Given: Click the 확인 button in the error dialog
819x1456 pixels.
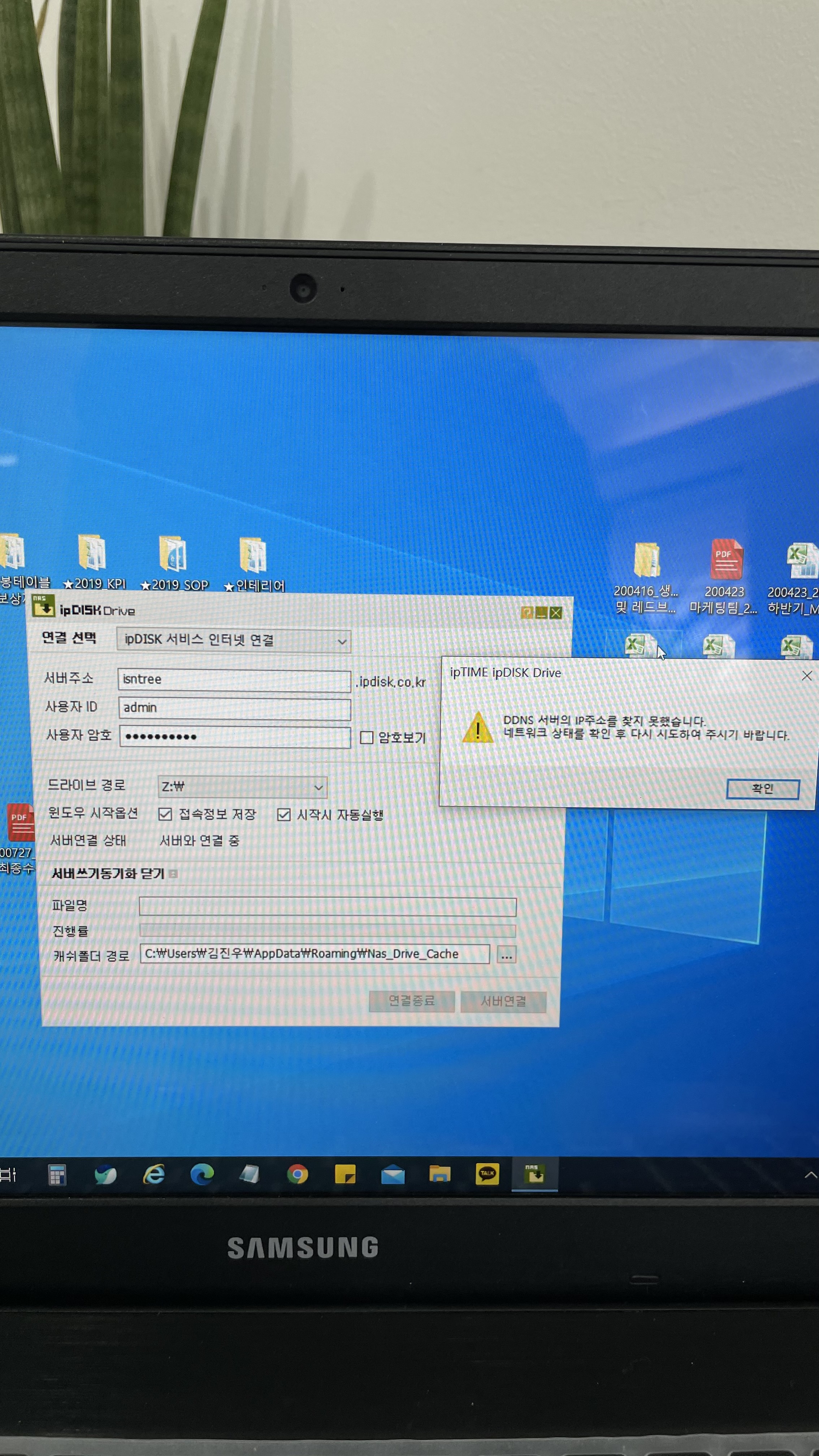Looking at the screenshot, I should click(x=762, y=788).
